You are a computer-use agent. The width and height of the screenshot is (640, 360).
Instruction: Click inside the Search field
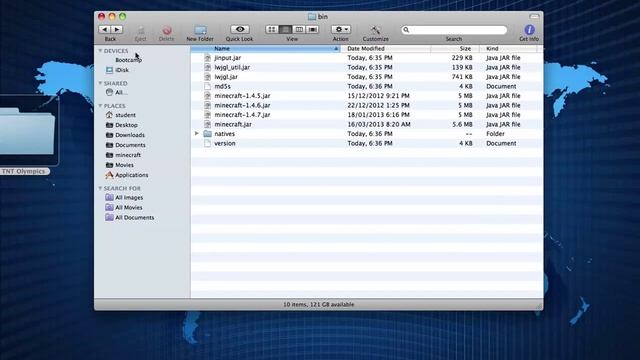pos(454,30)
